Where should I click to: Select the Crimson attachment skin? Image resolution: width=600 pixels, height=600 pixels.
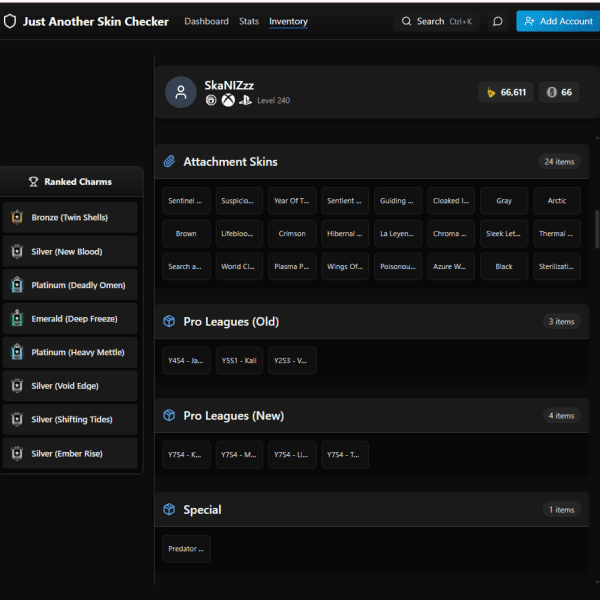coord(292,234)
